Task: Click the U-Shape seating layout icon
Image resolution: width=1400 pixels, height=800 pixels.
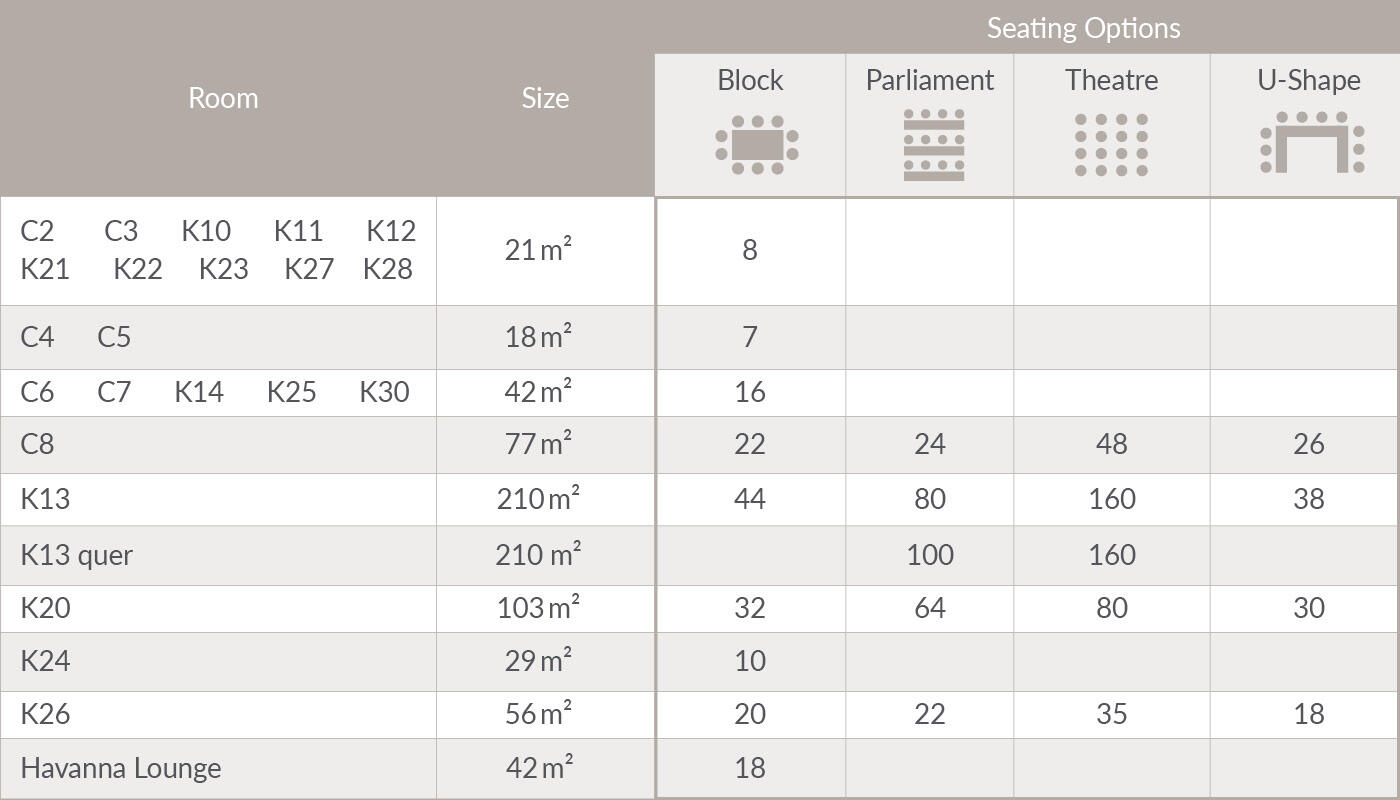Action: tap(1311, 143)
